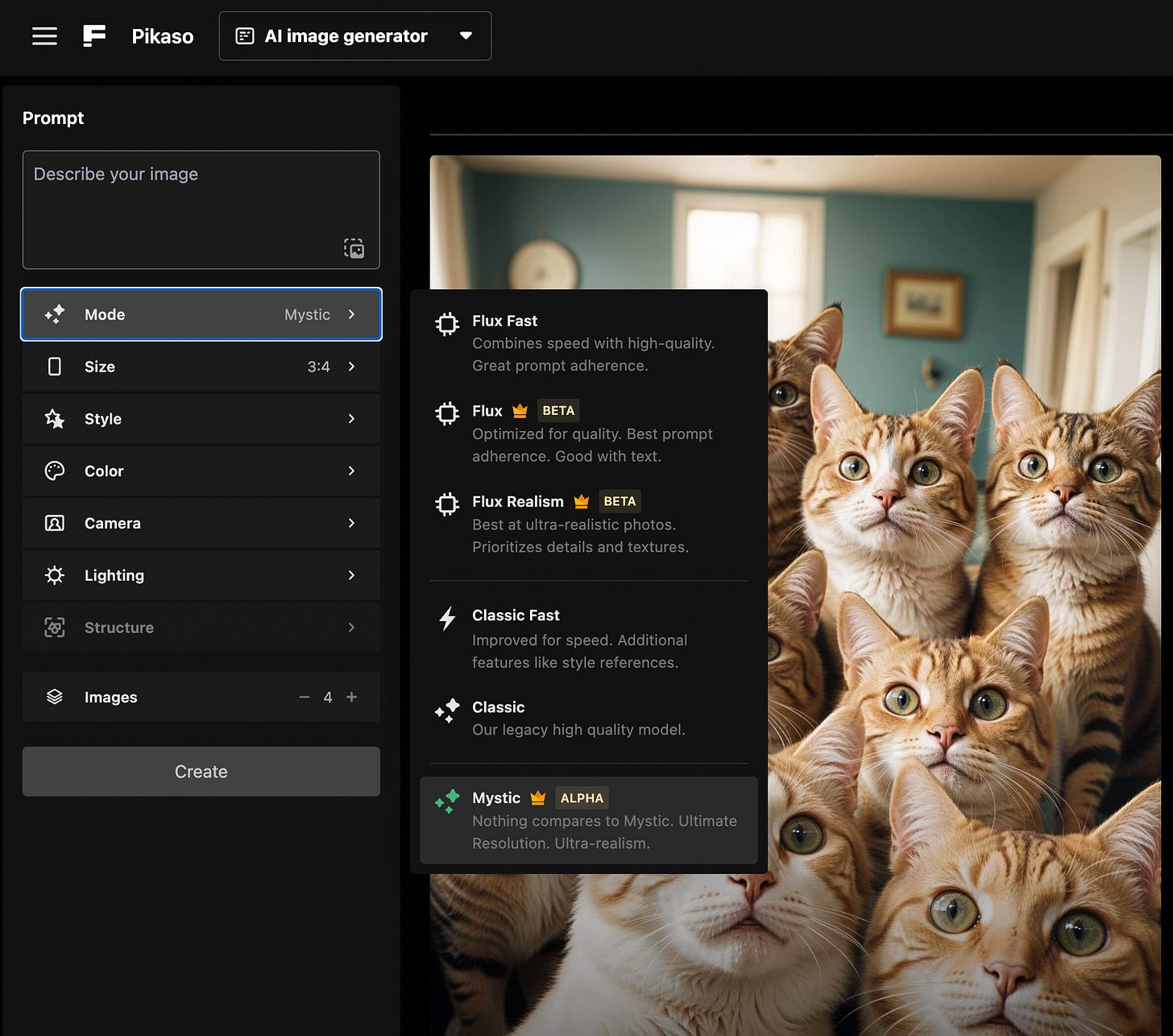Viewport: 1173px width, 1036px height.
Task: Click the sparkles icon on the Mode row
Action: [55, 314]
